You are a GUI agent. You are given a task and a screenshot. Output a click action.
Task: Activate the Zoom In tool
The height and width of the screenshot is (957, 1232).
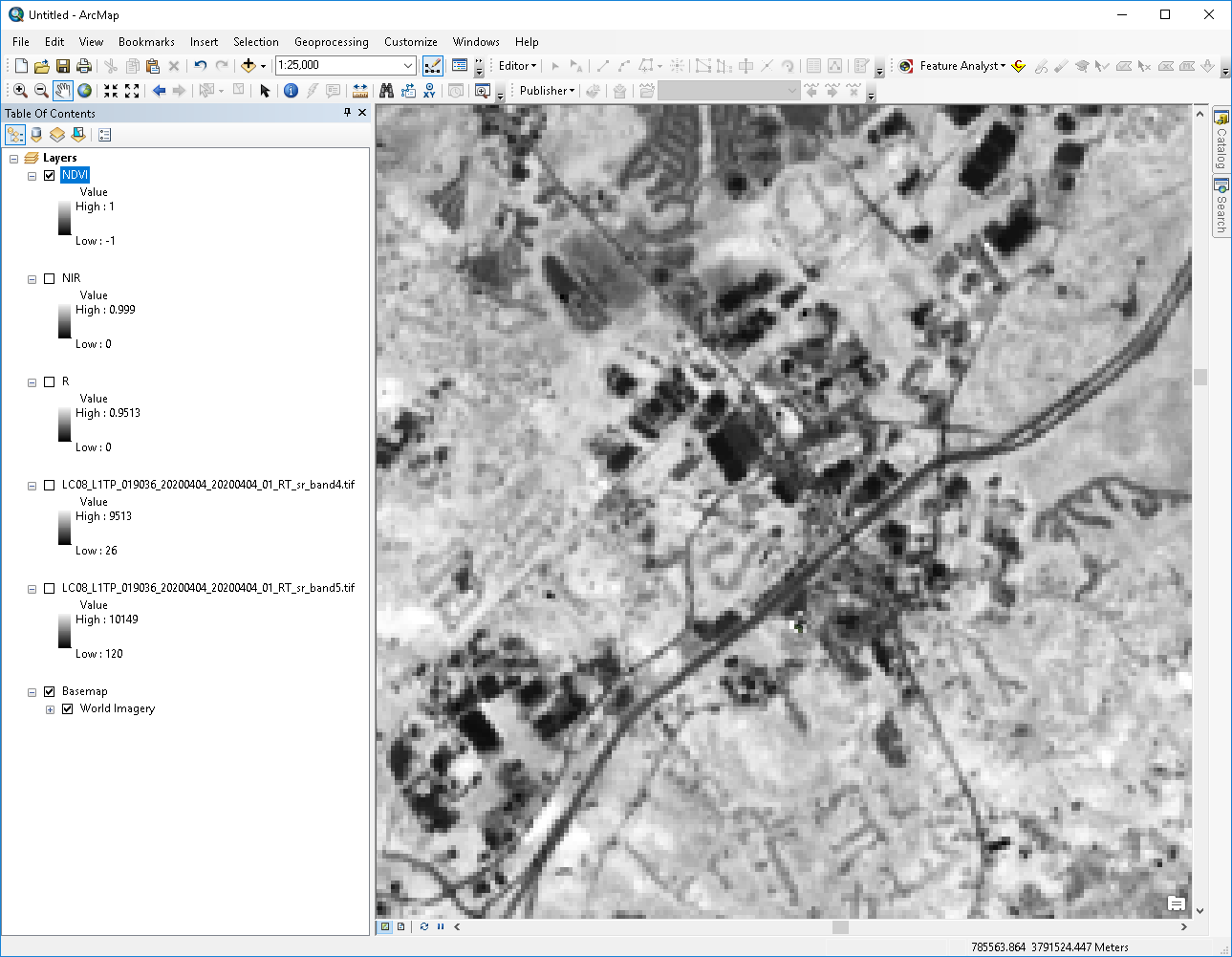tap(19, 90)
